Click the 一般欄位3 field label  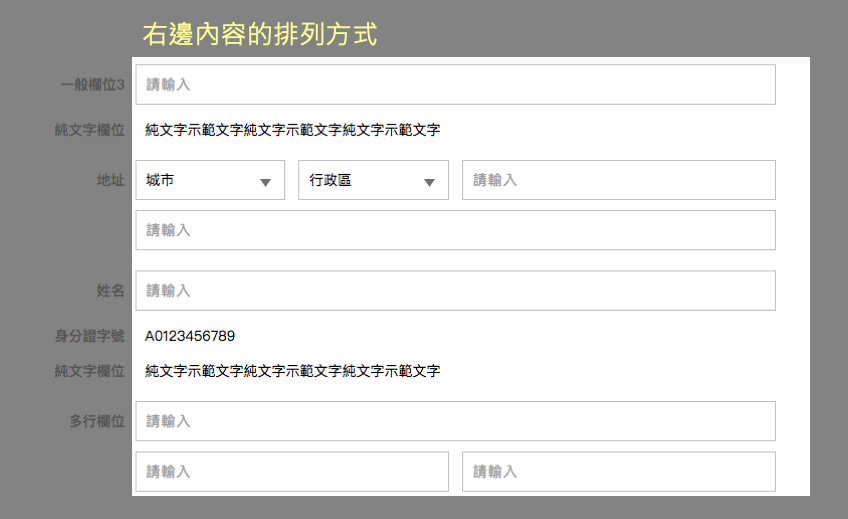(92, 84)
